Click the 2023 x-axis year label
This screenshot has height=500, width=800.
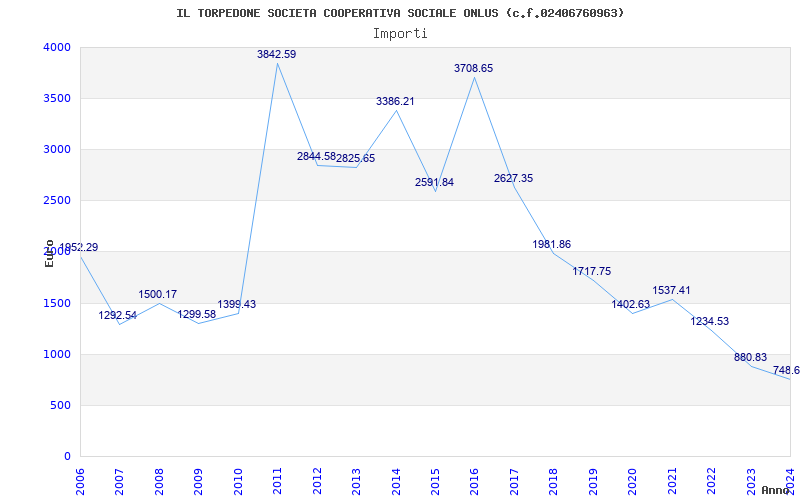[751, 481]
